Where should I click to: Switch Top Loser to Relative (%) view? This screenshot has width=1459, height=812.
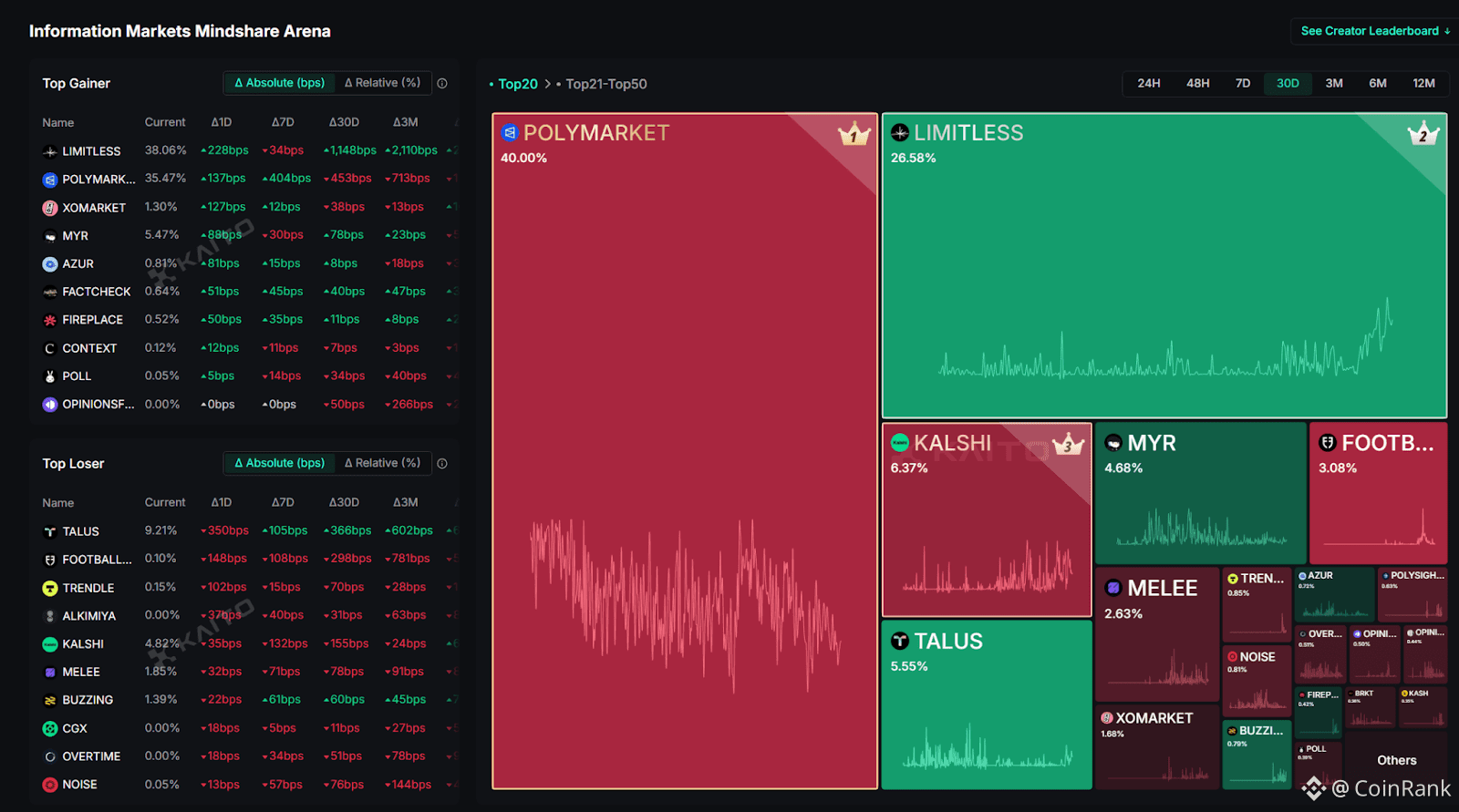point(382,463)
